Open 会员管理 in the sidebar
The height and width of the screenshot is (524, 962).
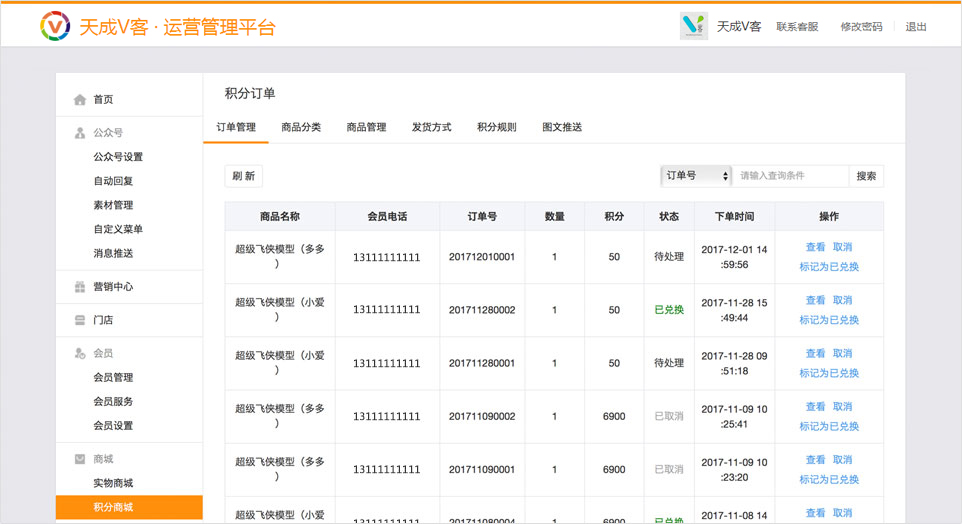click(x=113, y=378)
